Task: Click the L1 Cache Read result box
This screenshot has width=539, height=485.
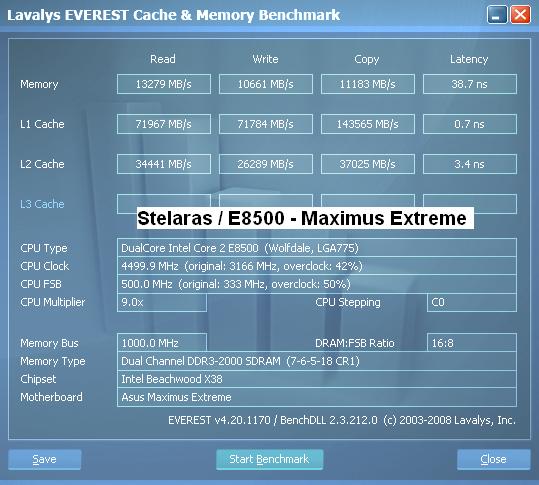Action: click(164, 124)
